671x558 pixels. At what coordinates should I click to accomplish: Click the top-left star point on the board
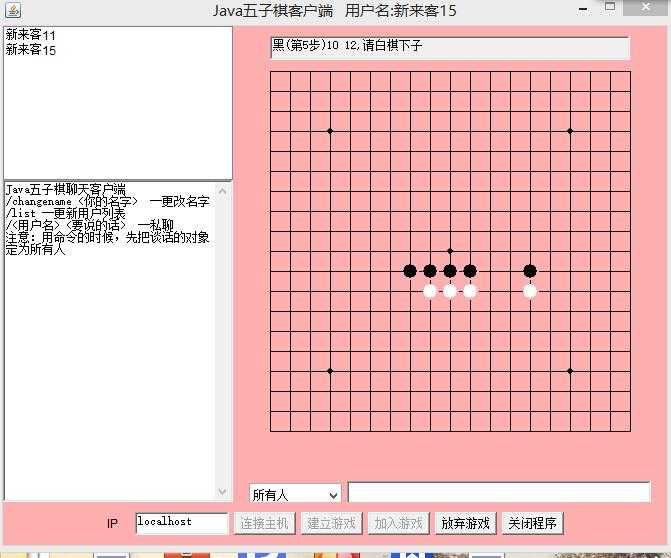[x=330, y=131]
